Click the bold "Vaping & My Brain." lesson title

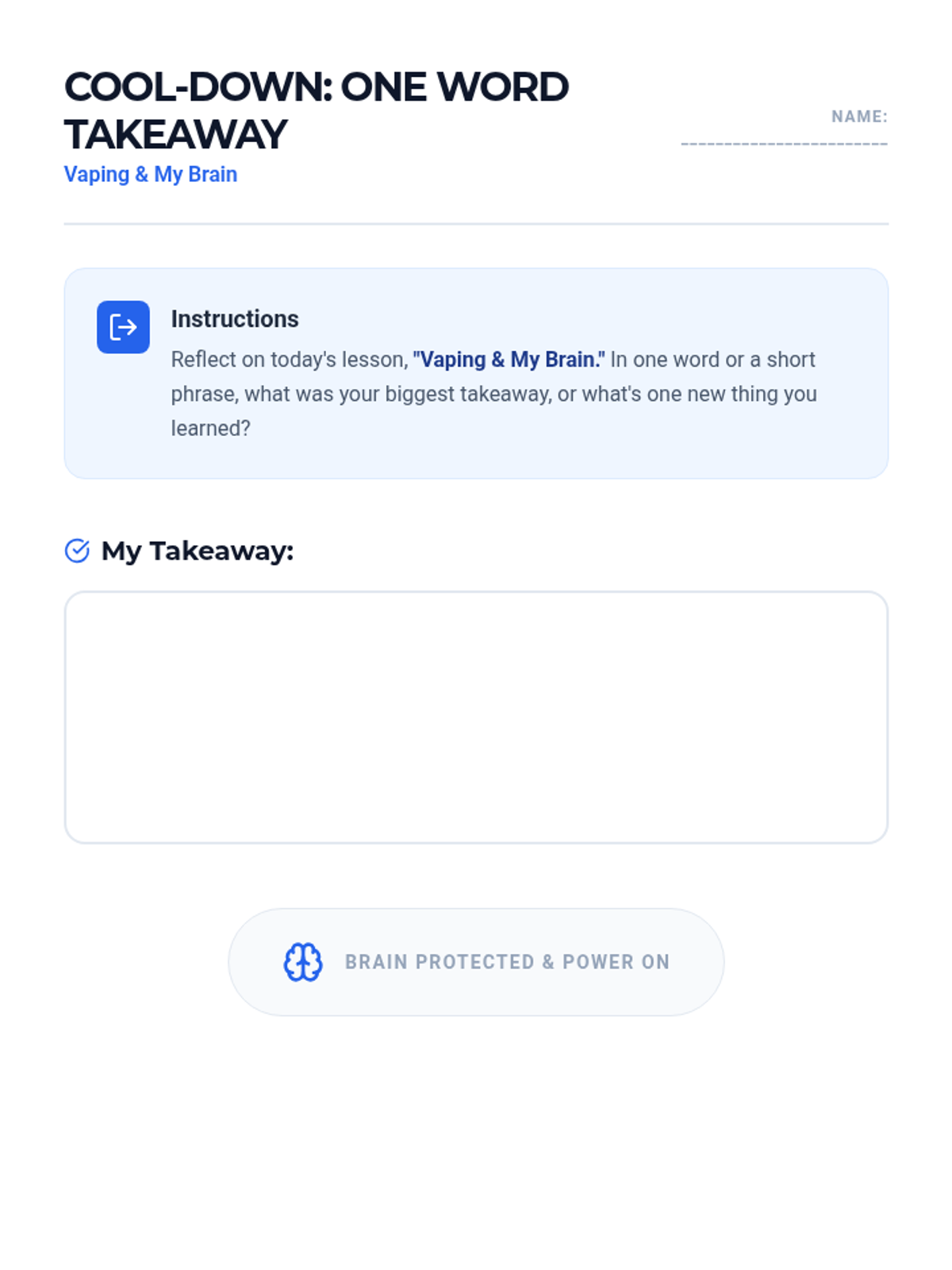coord(509,360)
